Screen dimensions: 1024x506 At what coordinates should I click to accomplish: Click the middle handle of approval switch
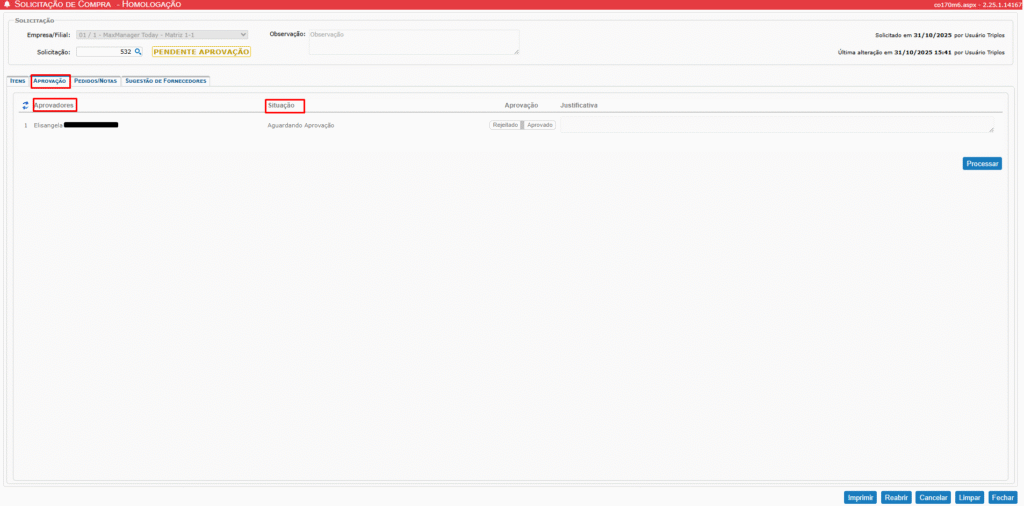pos(522,125)
